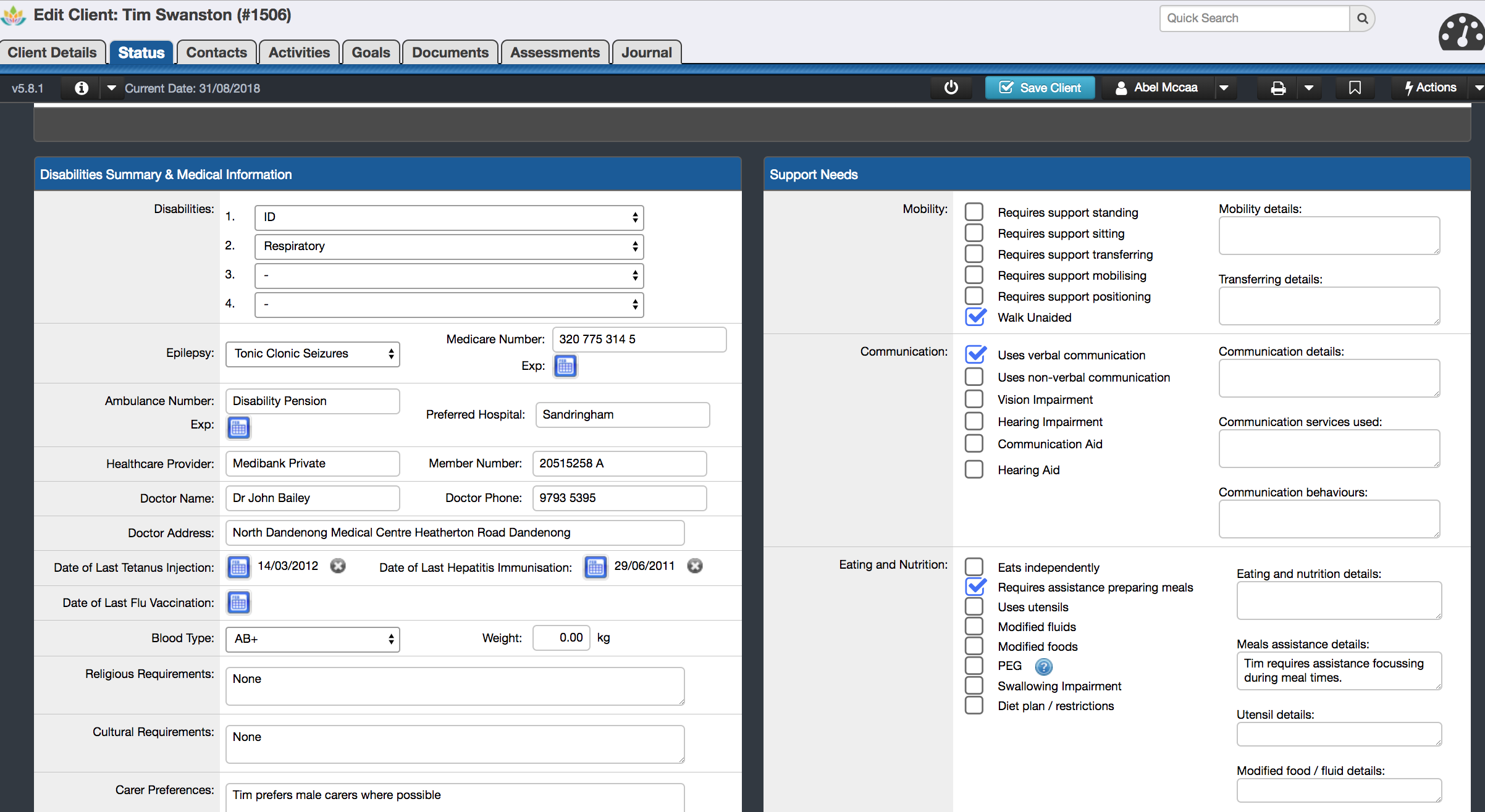Click Mobility details text area

1329,235
